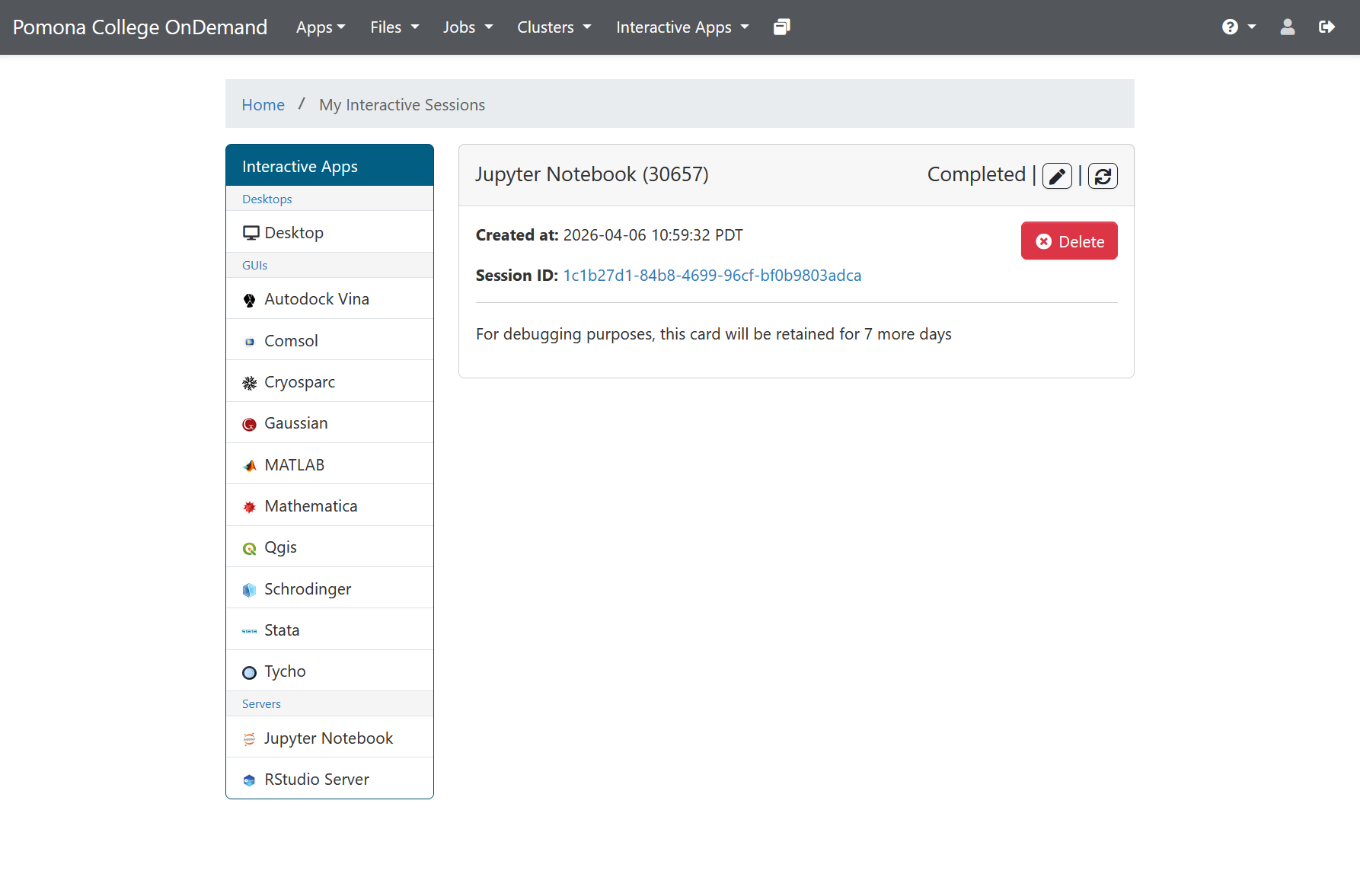The image size is (1360, 896).
Task: Click the Mathematica red star icon
Action: [249, 507]
